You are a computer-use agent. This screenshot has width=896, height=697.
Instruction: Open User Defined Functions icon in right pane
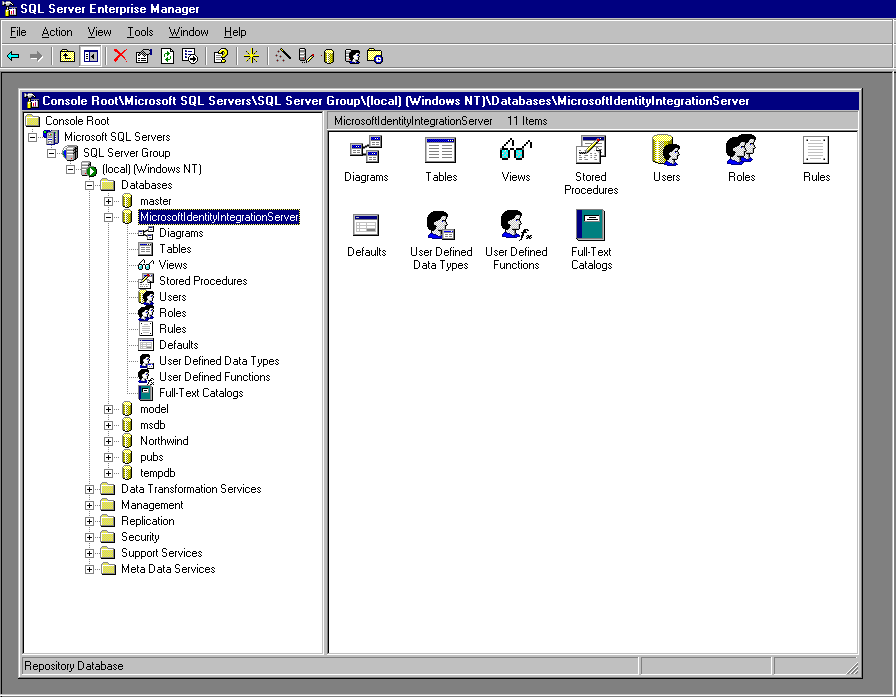tap(515, 225)
